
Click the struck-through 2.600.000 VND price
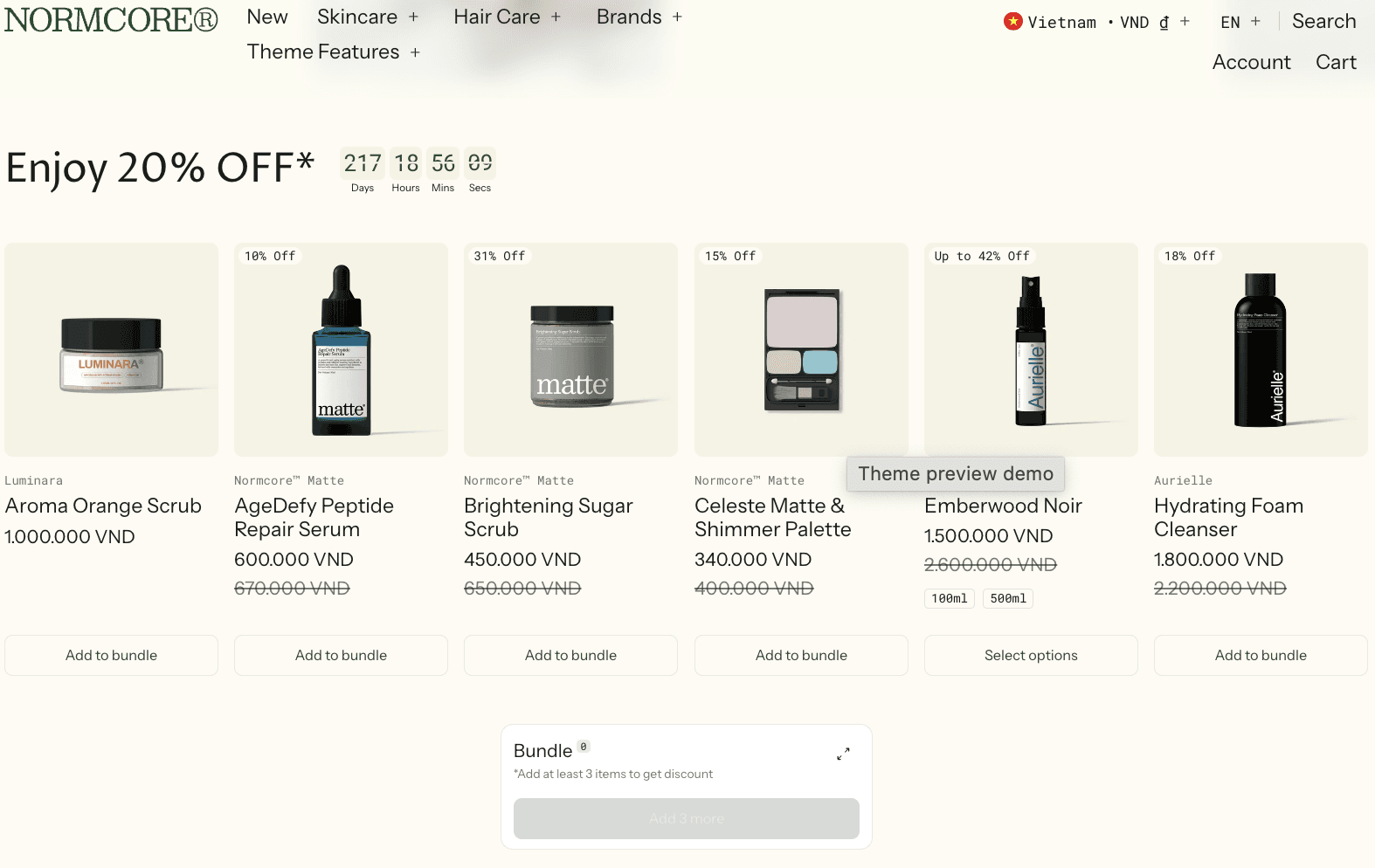(x=991, y=565)
